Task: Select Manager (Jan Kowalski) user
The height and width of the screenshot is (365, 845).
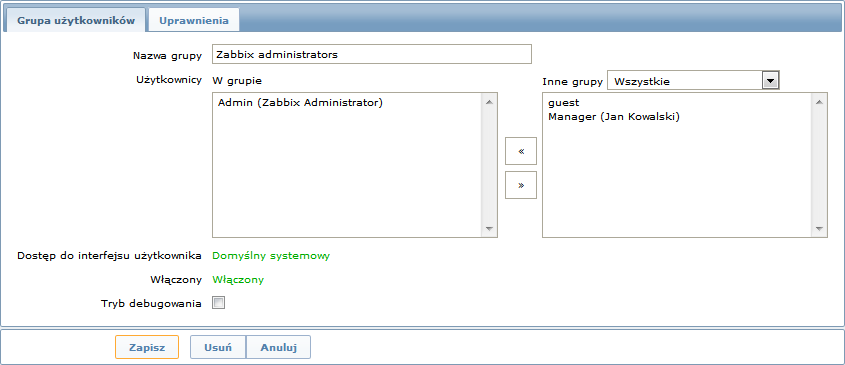Action: (614, 116)
